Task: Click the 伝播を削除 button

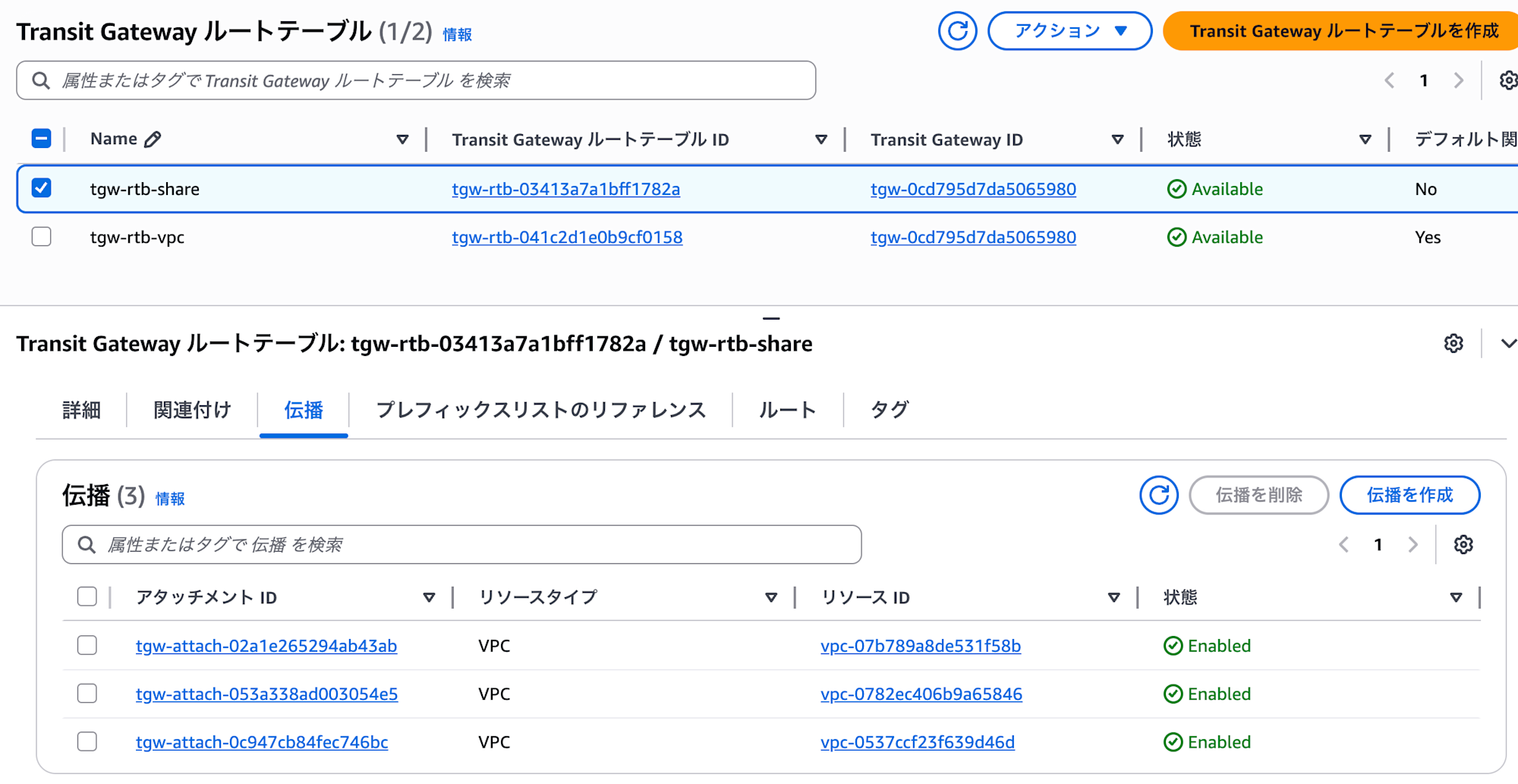Action: click(x=1258, y=496)
